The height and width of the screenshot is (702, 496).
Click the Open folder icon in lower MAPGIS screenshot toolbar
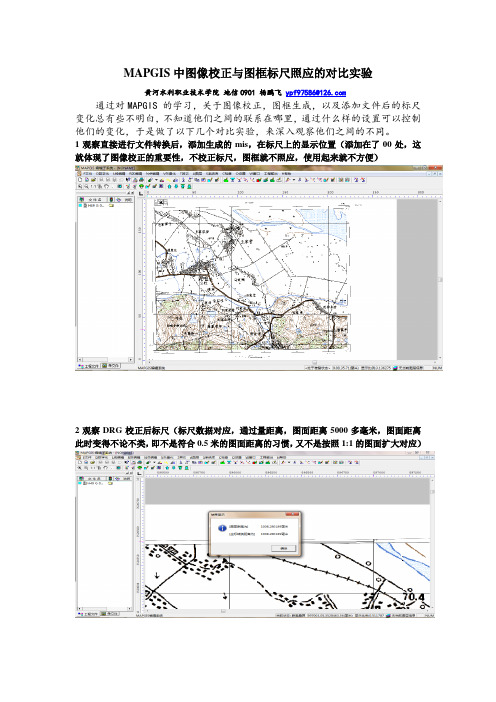(x=93, y=462)
